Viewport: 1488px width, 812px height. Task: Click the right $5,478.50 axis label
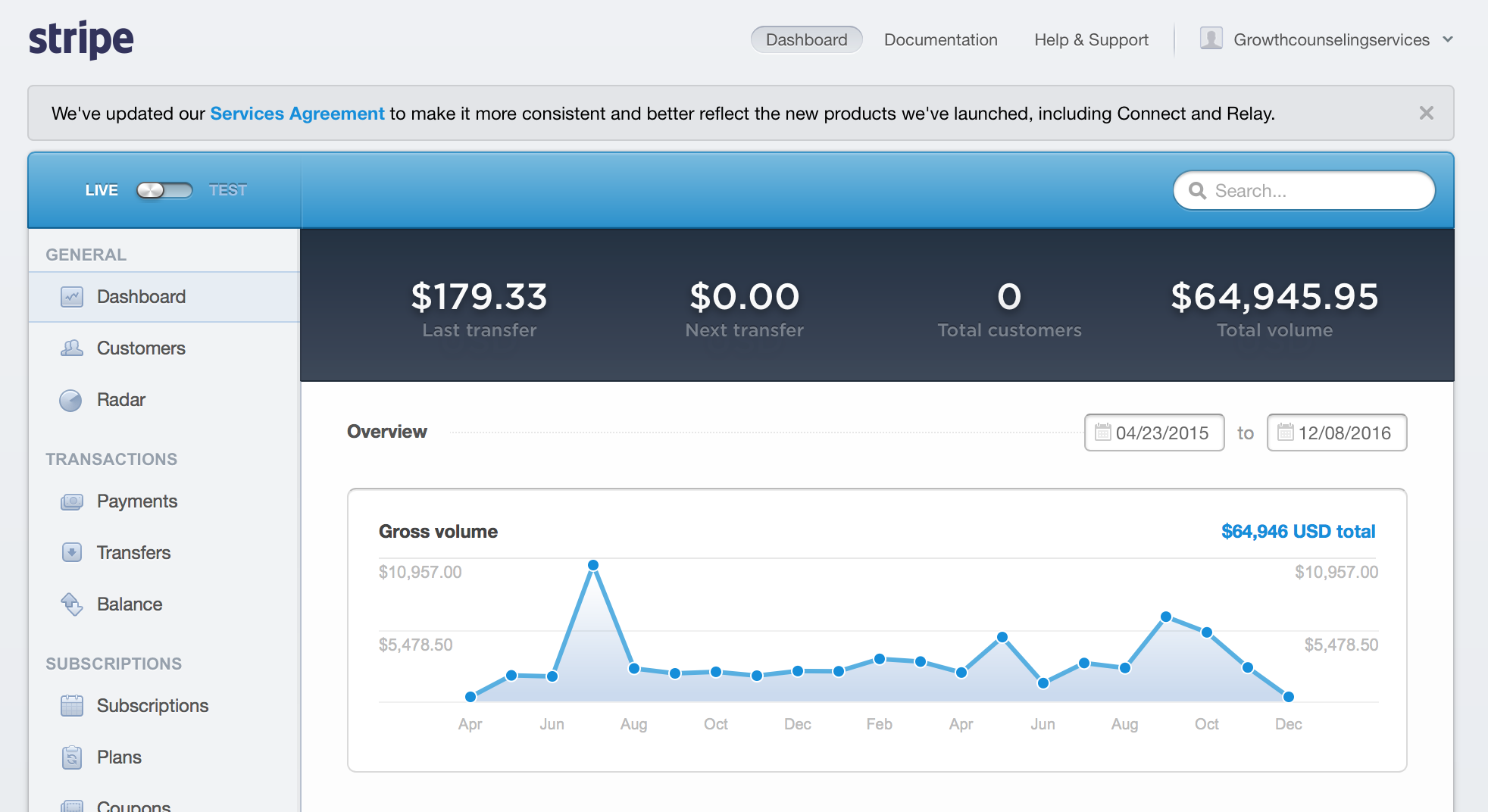pos(1341,645)
